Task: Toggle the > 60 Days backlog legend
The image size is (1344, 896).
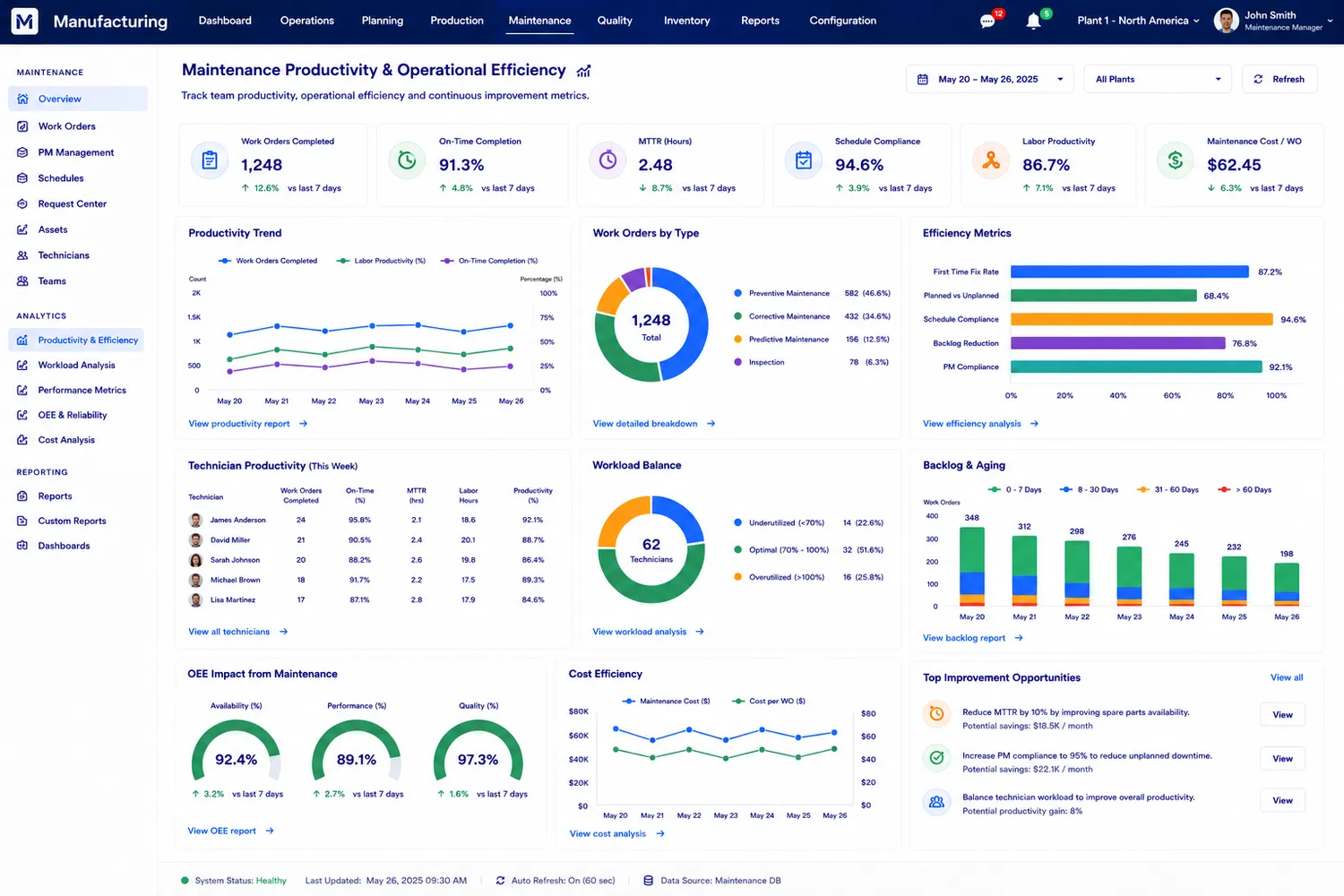Action: [1245, 490]
